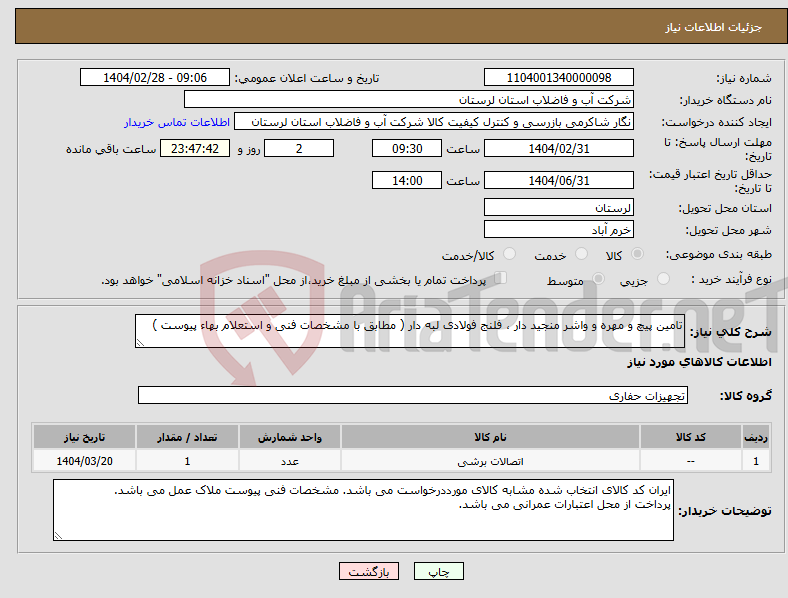Click the واحد شمارش column header
The height and width of the screenshot is (598, 788).
[x=290, y=437]
